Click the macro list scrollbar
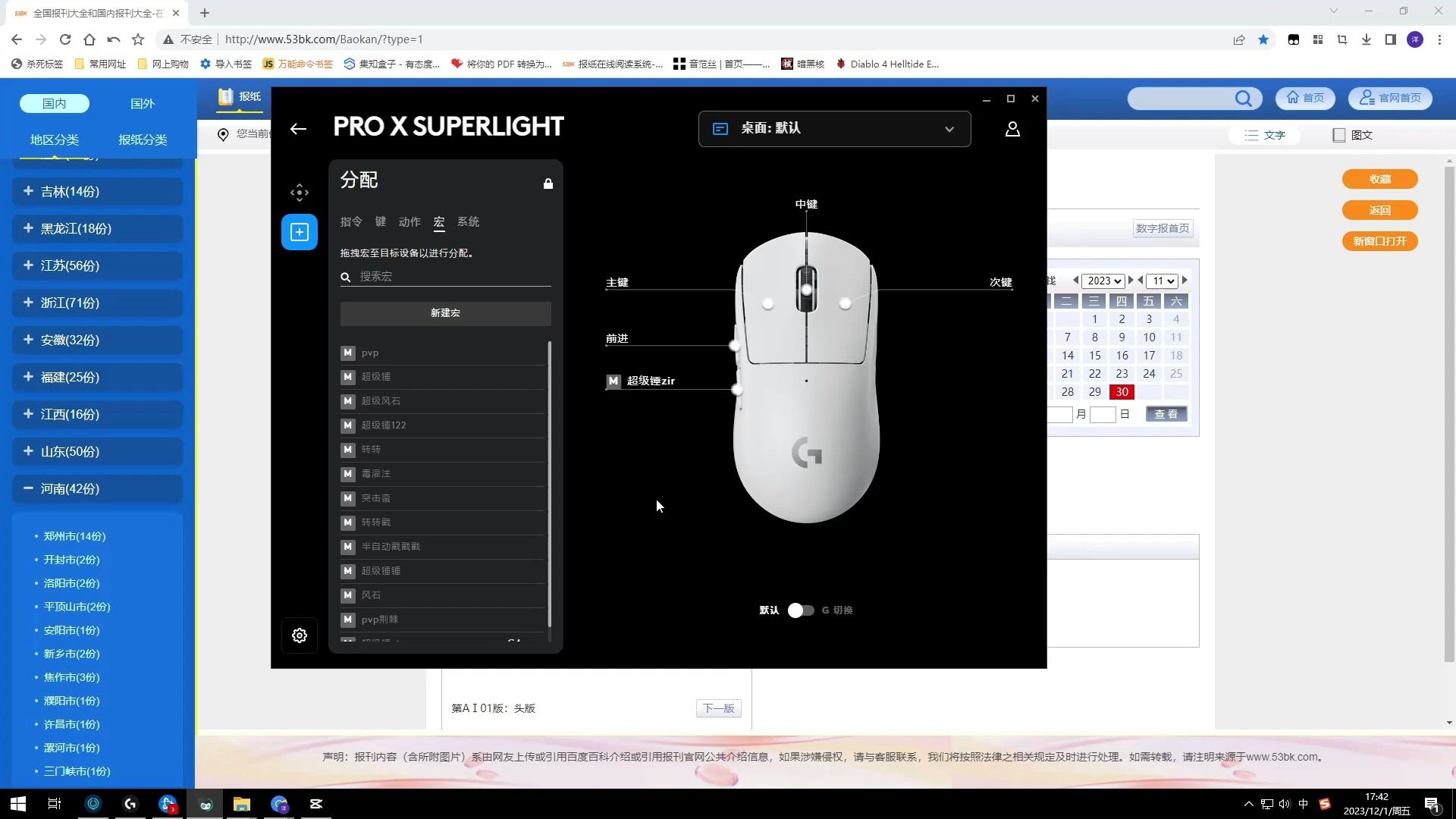The width and height of the screenshot is (1456, 819). coord(550,485)
